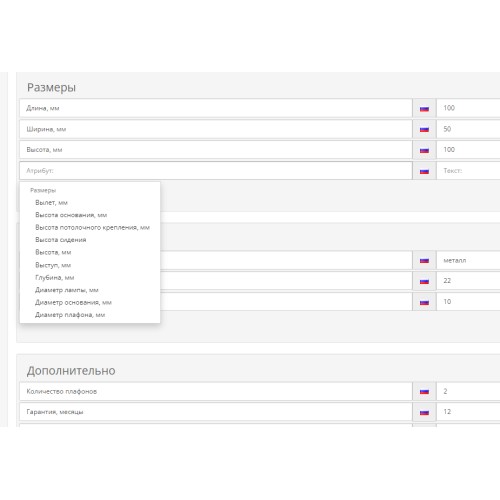500x500 pixels.
Task: Click the flag icon beside Длина, мм
Action: pyautogui.click(x=424, y=109)
